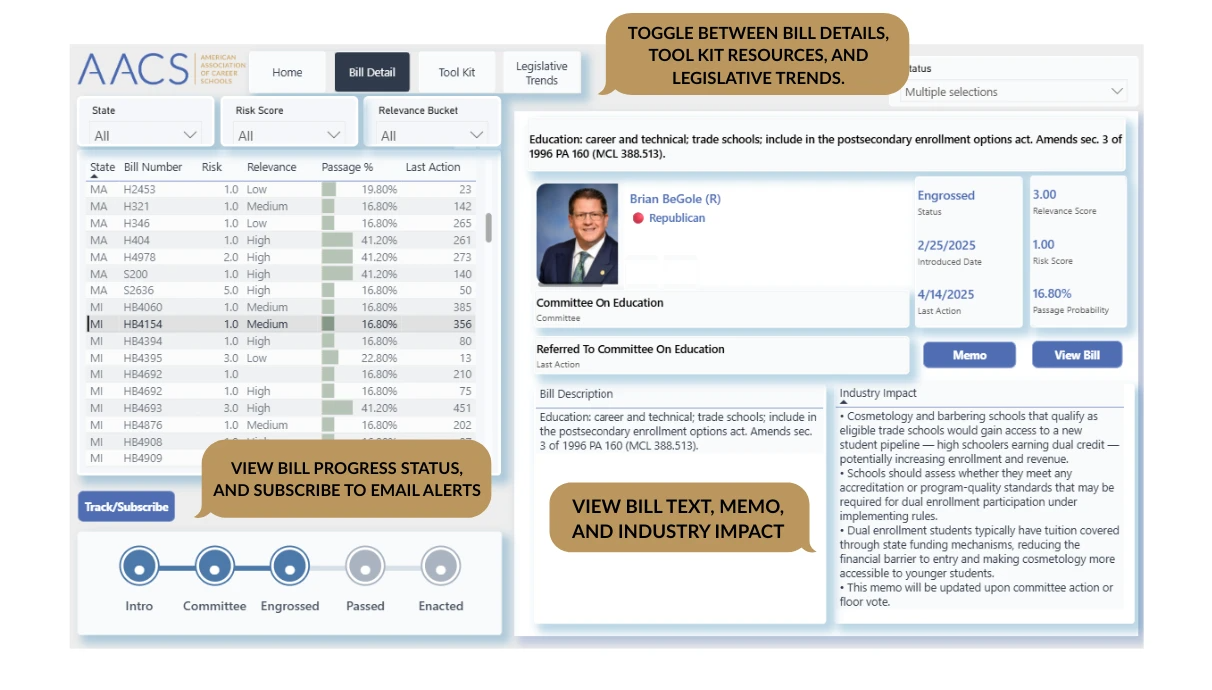Image resolution: width=1212 pixels, height=690 pixels.
Task: Click the red Republican party dot
Action: tap(638, 218)
